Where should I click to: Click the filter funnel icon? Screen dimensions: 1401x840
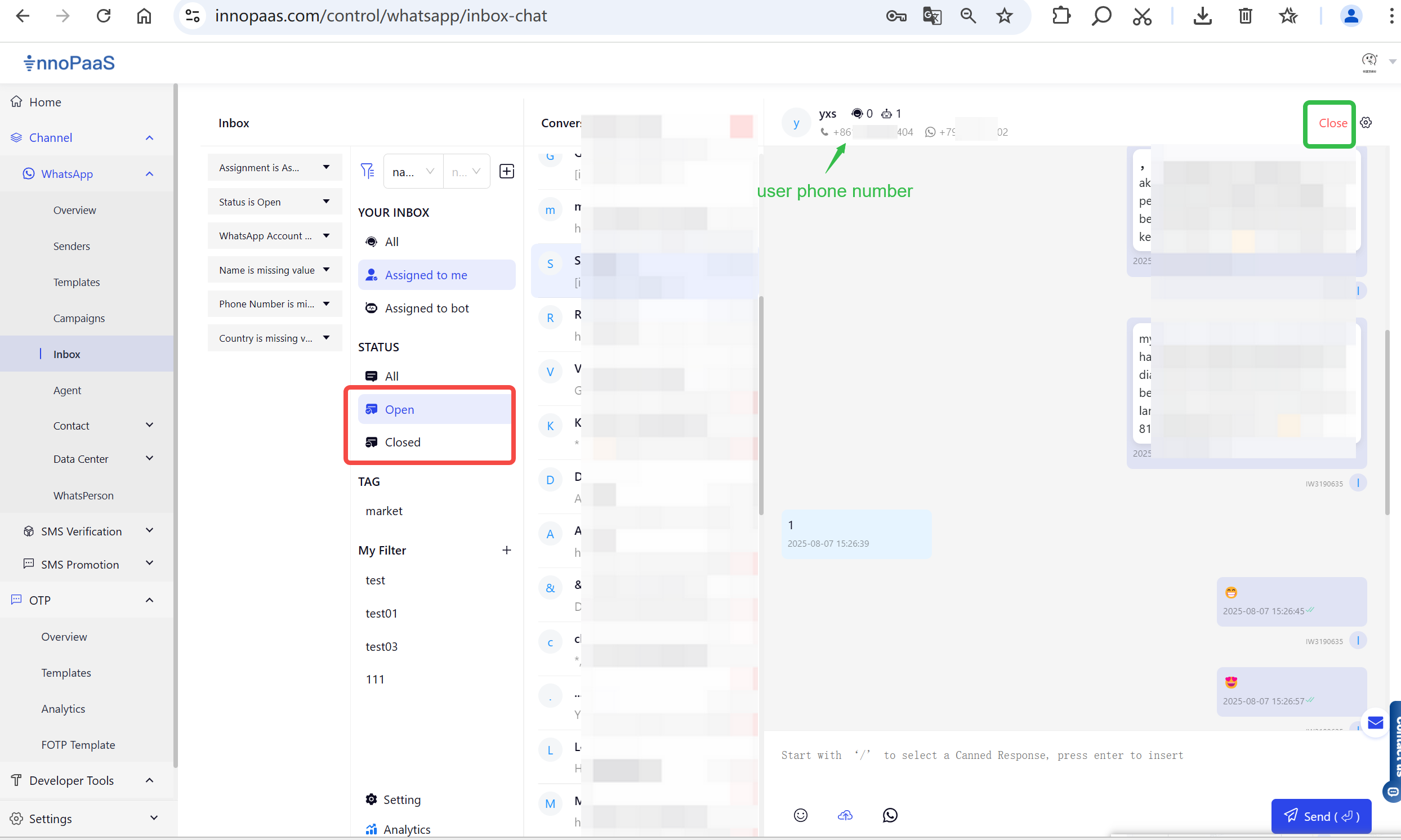[367, 171]
